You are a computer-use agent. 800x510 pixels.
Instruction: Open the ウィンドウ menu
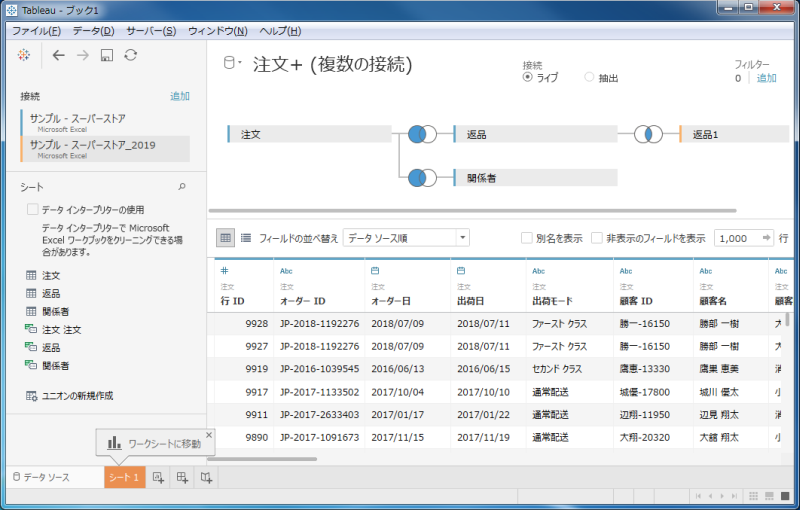(218, 31)
